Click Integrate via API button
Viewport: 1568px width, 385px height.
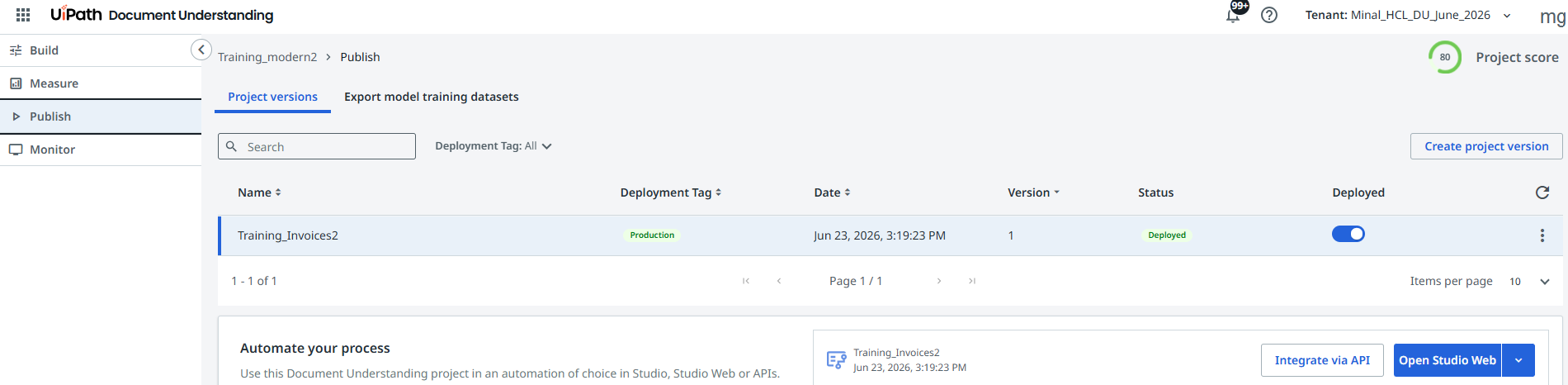[x=1322, y=360]
